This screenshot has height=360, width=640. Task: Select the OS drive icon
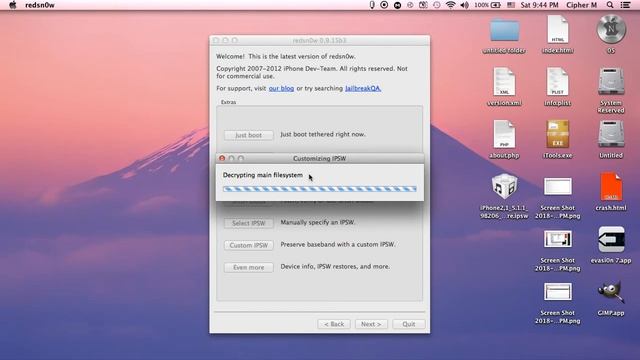click(611, 29)
